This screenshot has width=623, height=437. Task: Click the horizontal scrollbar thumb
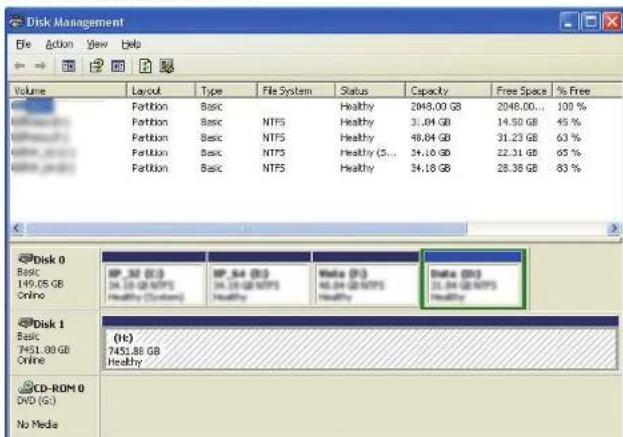click(246, 228)
